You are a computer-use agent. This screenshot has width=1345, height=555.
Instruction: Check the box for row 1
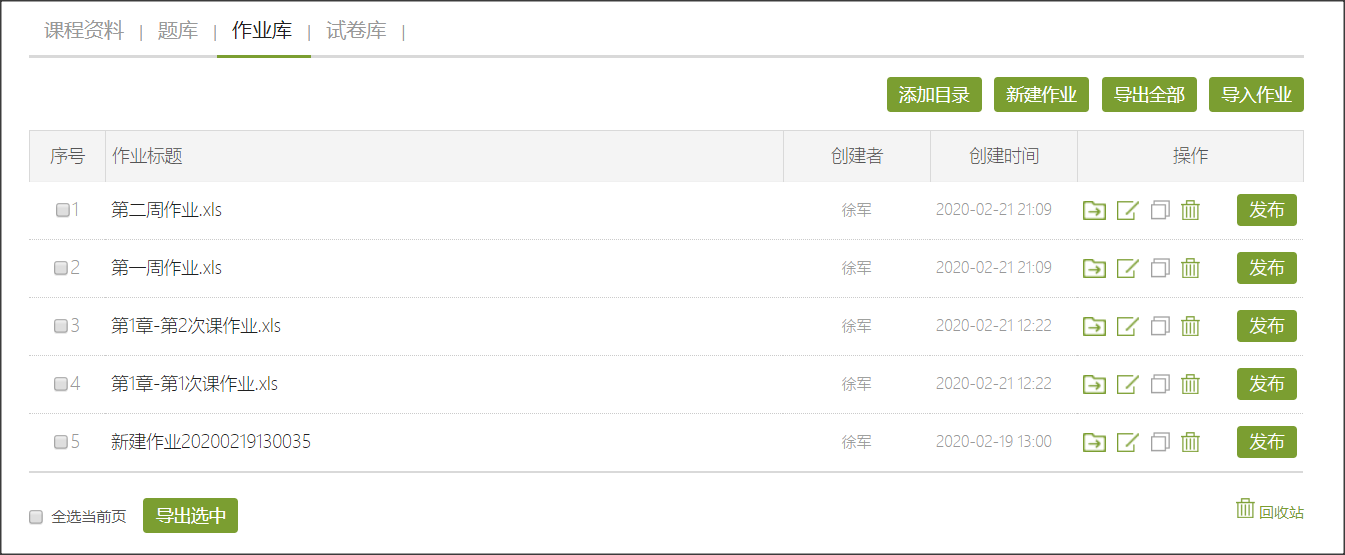pos(62,210)
